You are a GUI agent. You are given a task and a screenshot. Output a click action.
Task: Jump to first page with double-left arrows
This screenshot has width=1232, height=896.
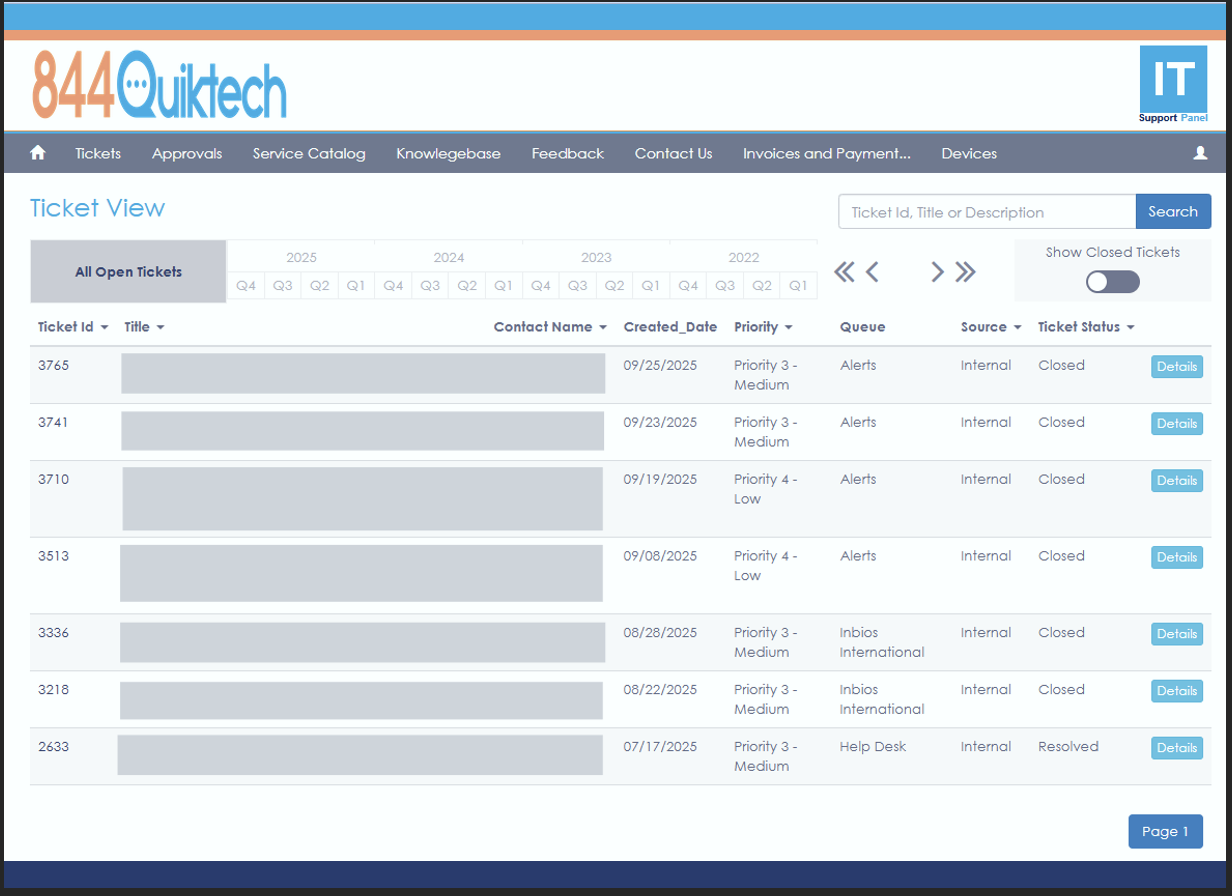click(845, 272)
